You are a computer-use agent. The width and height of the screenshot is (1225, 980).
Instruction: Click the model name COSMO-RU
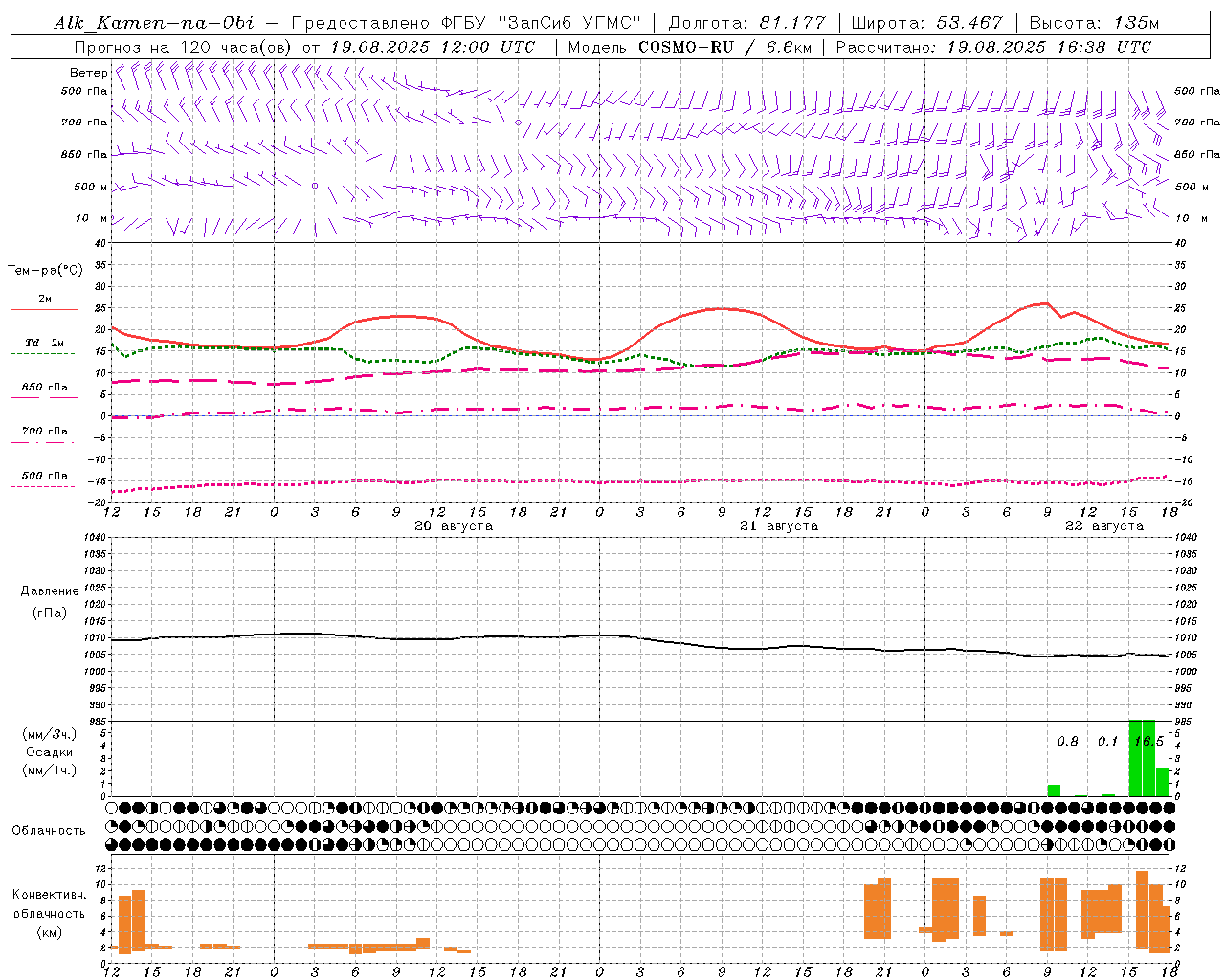click(x=685, y=47)
